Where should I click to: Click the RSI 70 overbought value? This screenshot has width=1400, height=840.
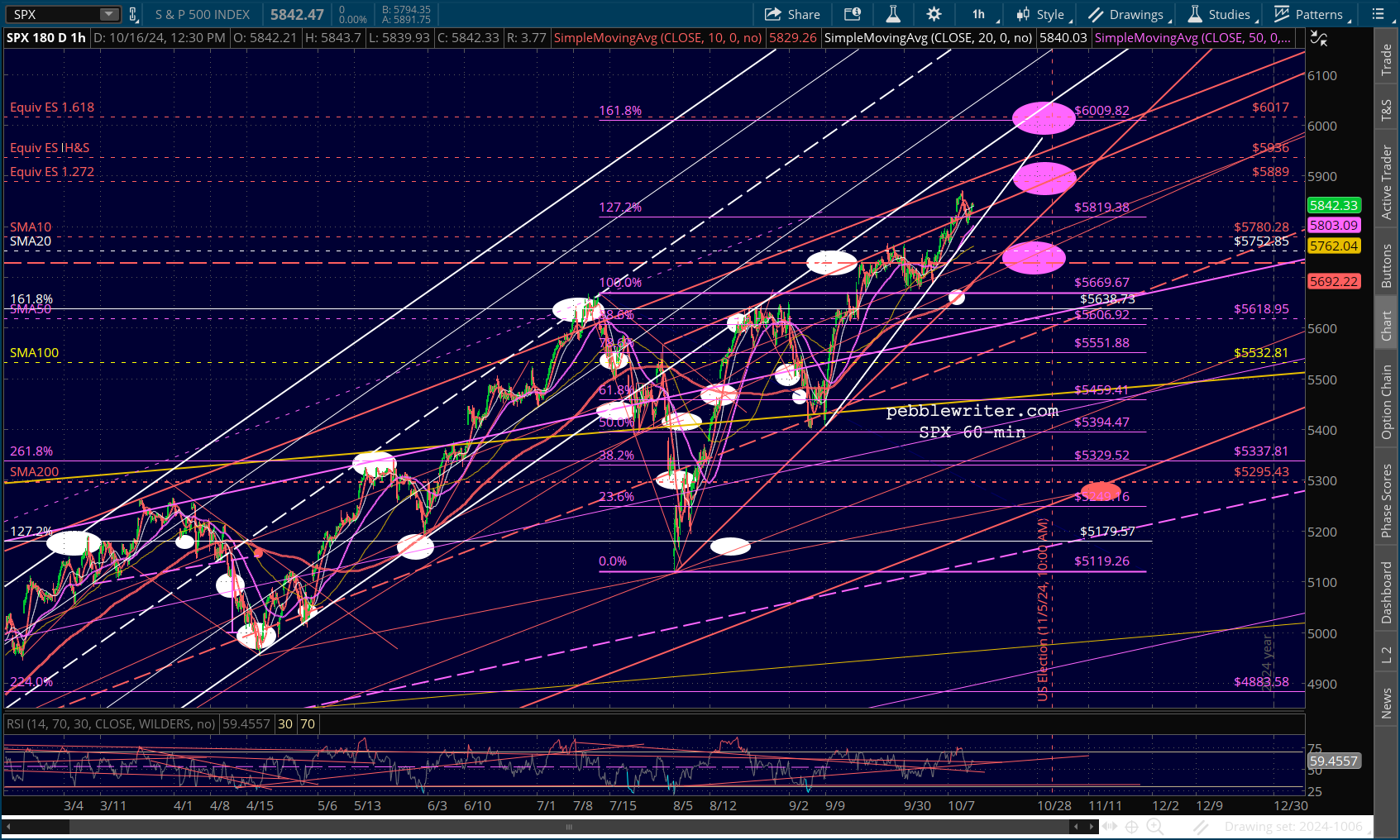click(x=308, y=724)
